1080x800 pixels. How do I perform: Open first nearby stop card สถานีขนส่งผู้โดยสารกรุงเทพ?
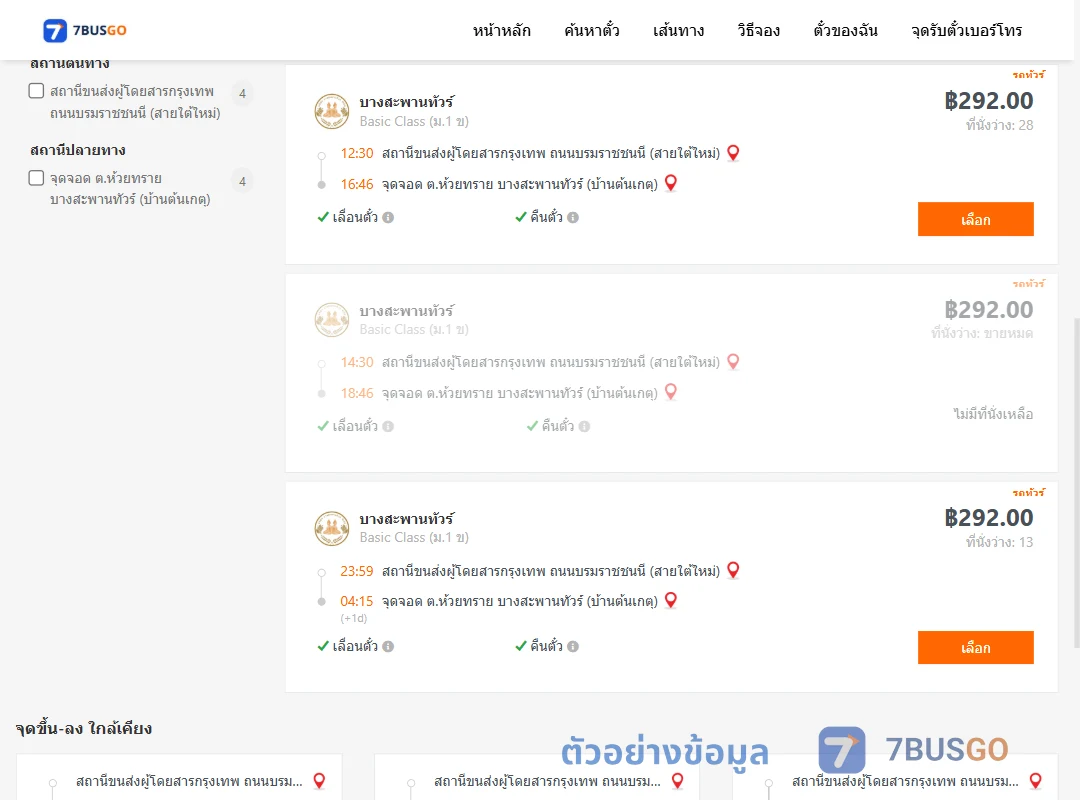(x=179, y=777)
